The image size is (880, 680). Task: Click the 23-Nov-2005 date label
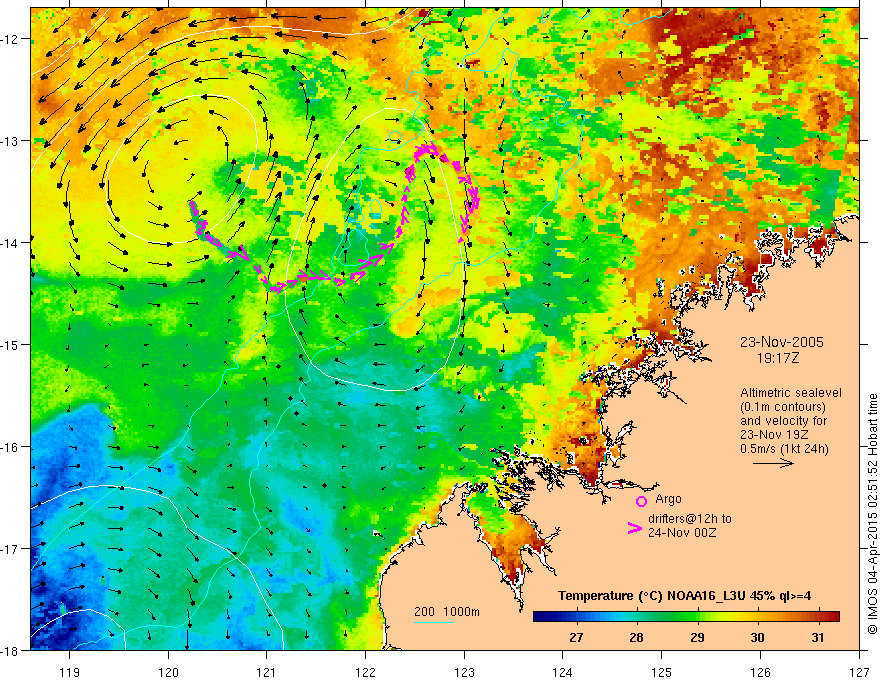click(x=782, y=342)
